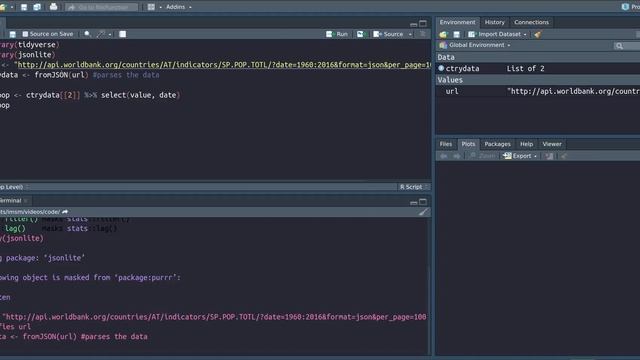
Task: Re-run the previous code region
Action: (x=360, y=34)
